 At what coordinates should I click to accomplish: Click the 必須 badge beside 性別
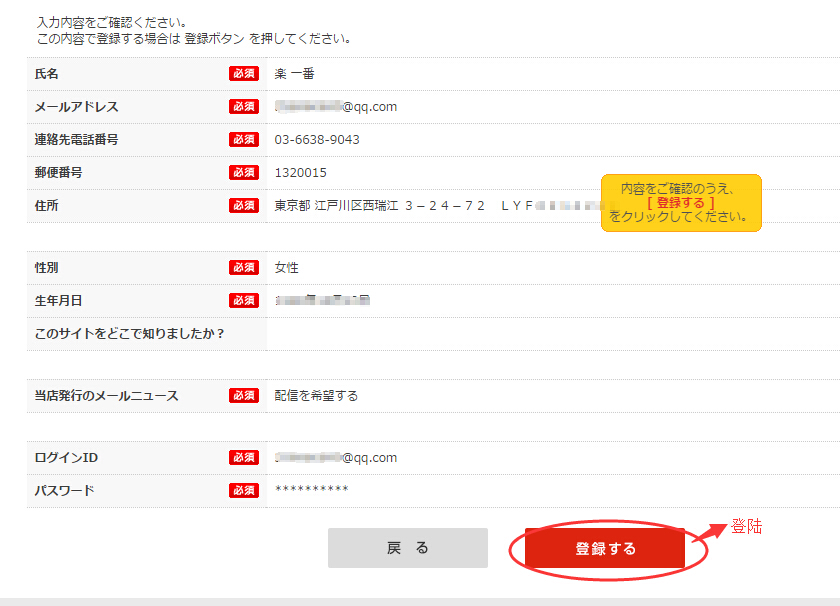click(244, 268)
